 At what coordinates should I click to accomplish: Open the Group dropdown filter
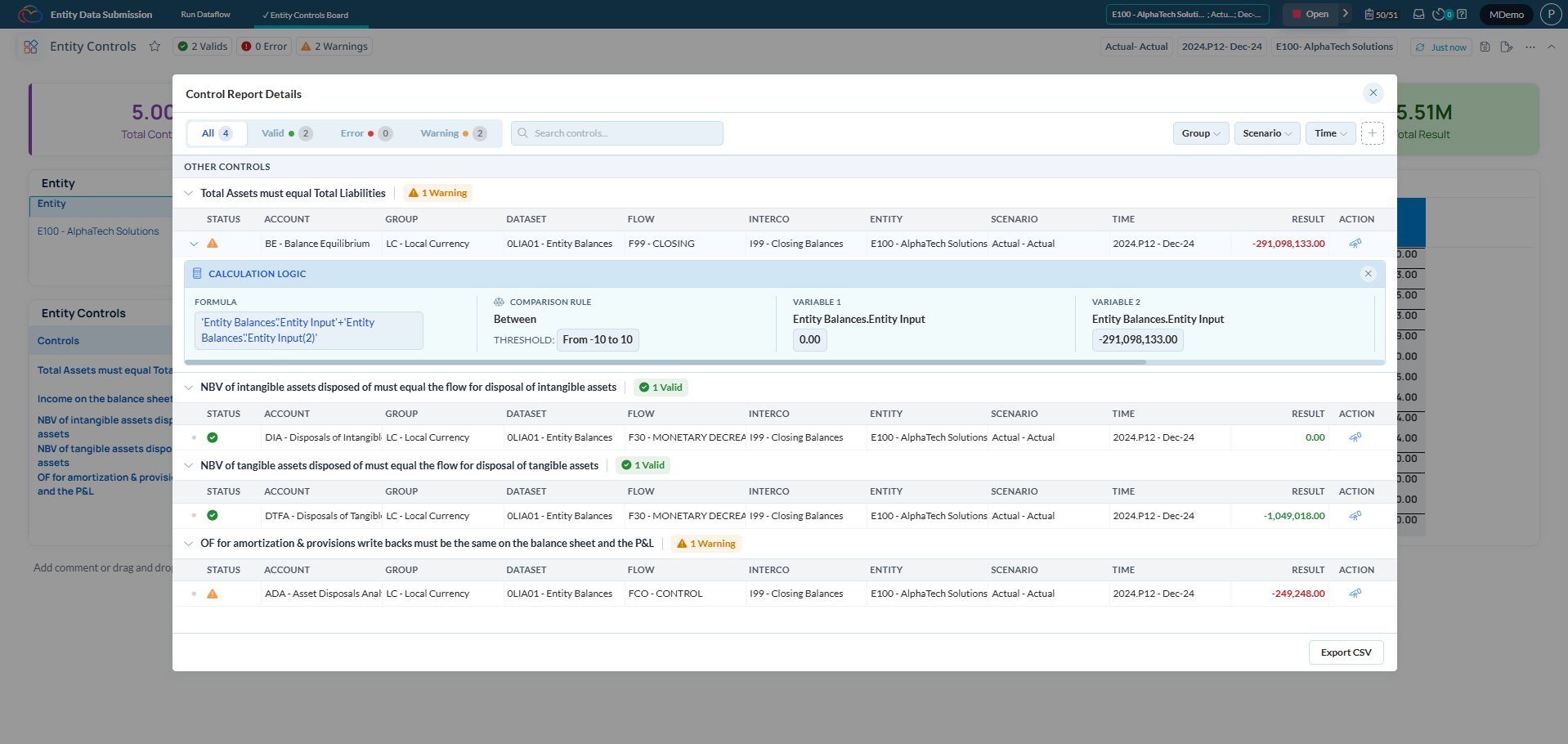tap(1200, 133)
